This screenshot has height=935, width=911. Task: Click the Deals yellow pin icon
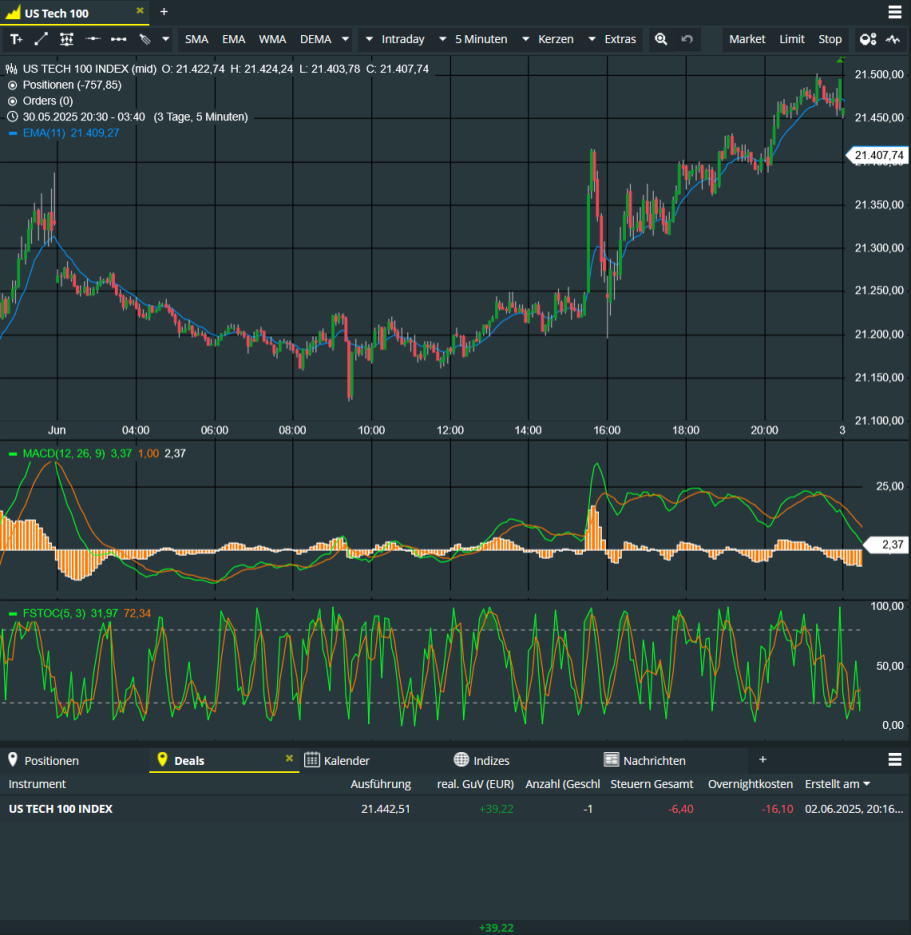pos(162,760)
